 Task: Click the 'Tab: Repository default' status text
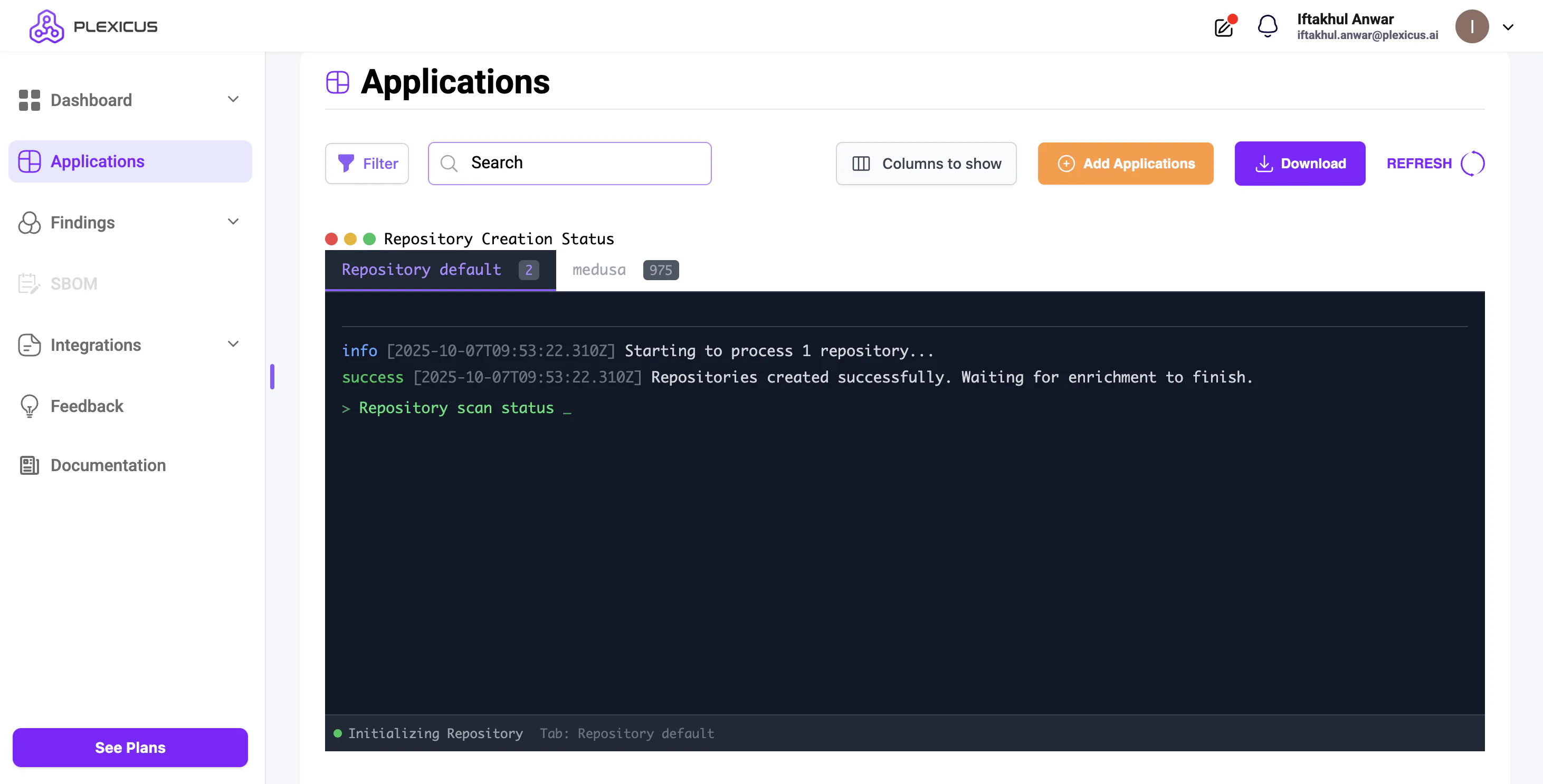tap(627, 733)
